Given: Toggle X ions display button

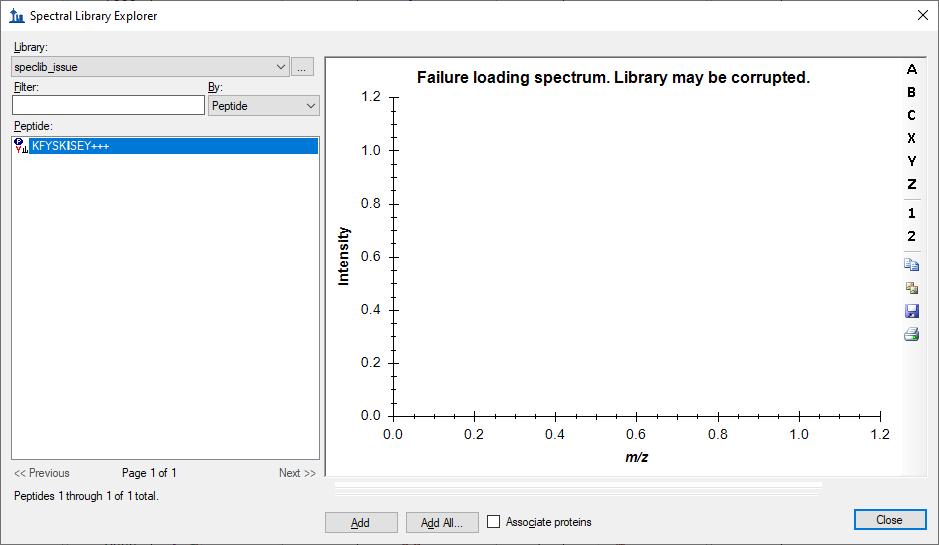Looking at the screenshot, I should (x=911, y=139).
